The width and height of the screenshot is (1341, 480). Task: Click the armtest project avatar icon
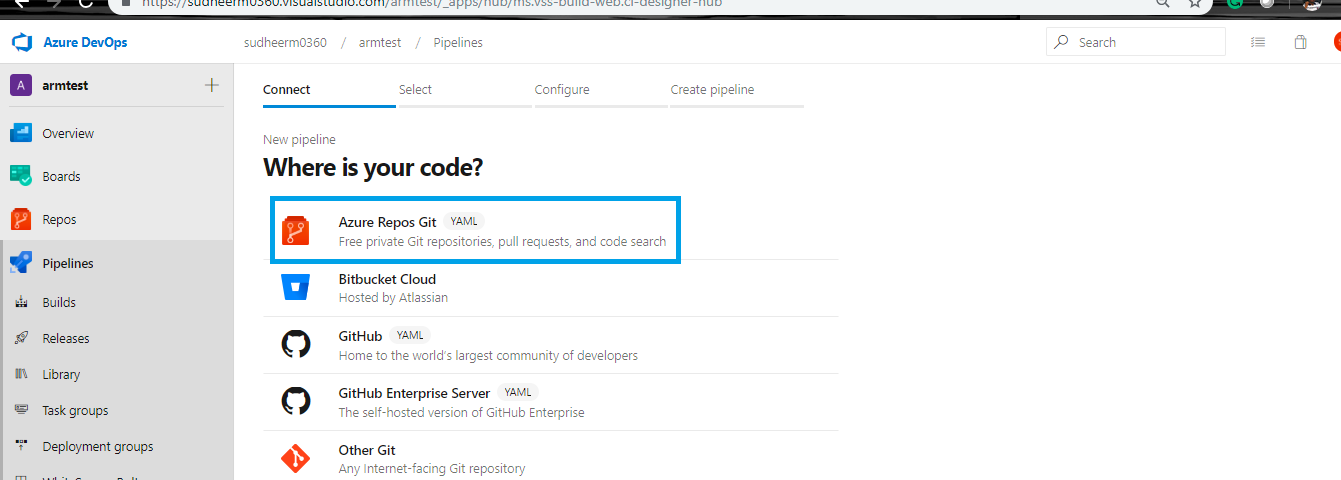pyautogui.click(x=21, y=85)
